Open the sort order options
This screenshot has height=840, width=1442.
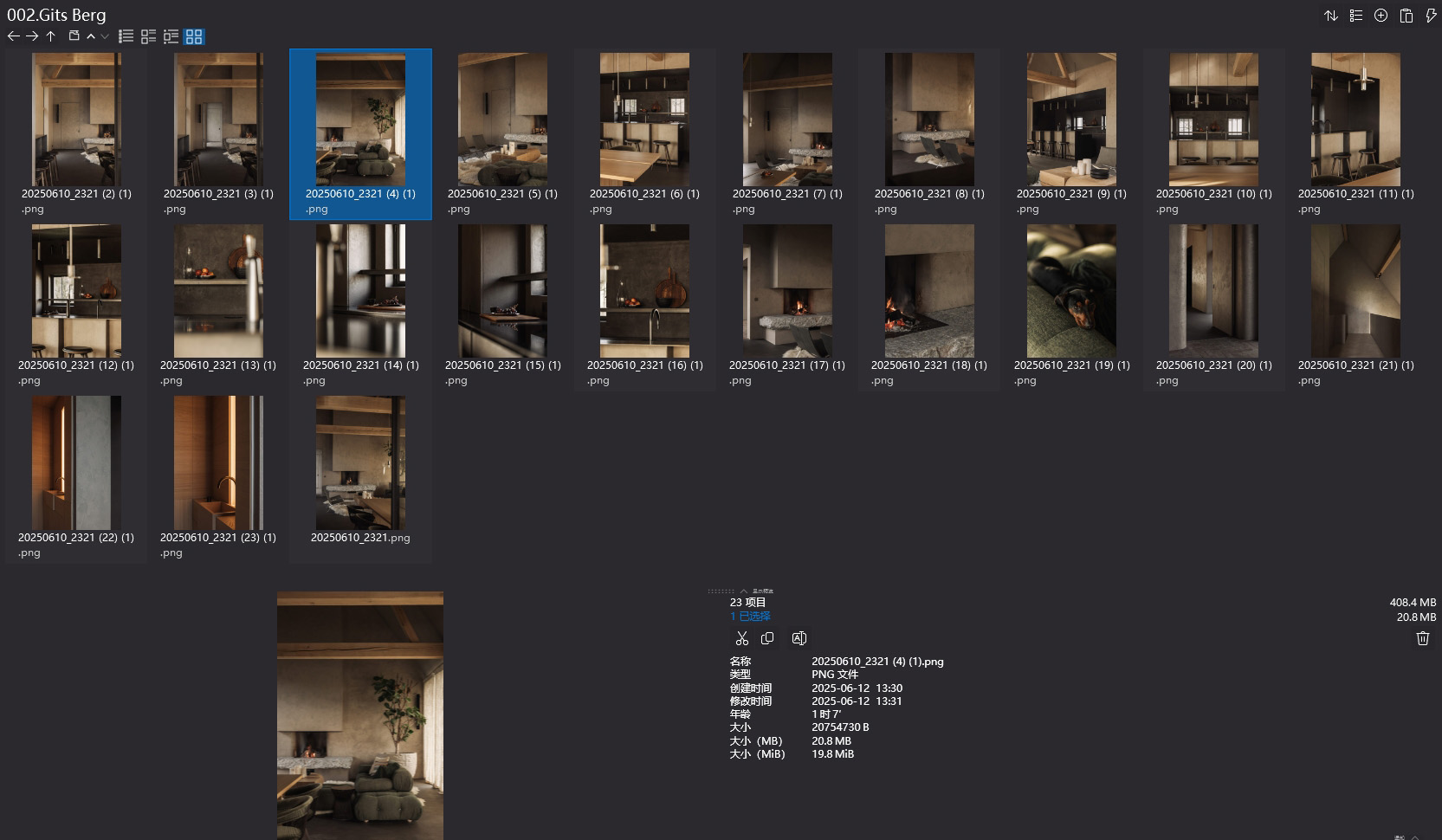(x=1331, y=16)
